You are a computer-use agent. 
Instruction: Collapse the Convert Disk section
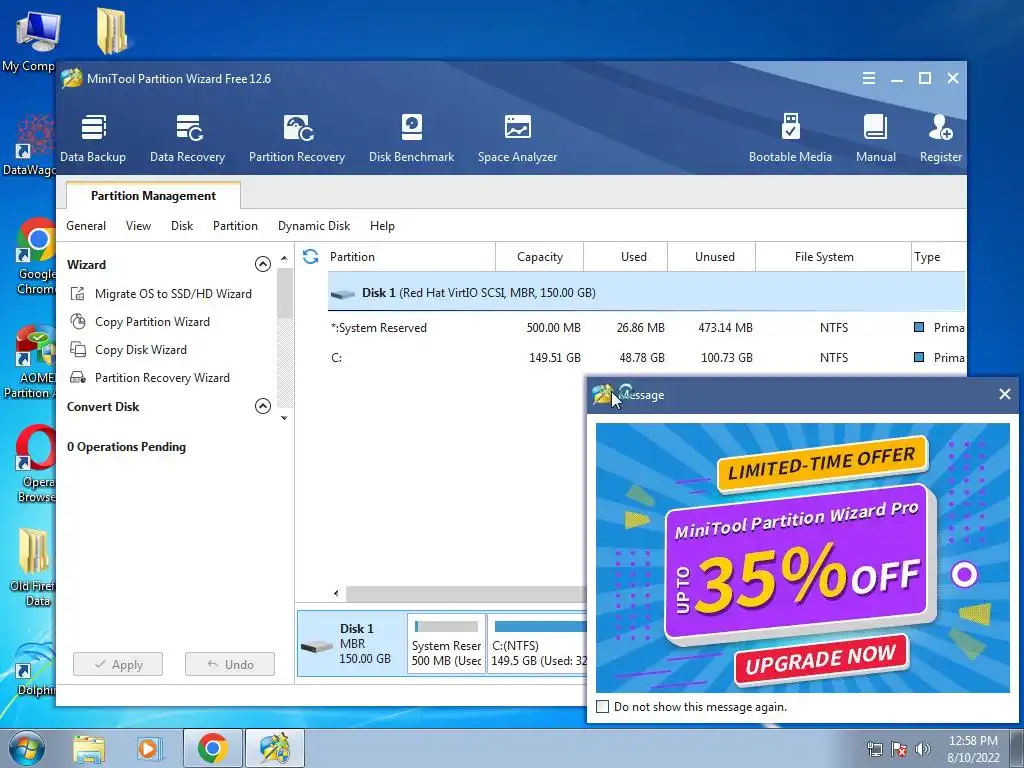point(263,406)
